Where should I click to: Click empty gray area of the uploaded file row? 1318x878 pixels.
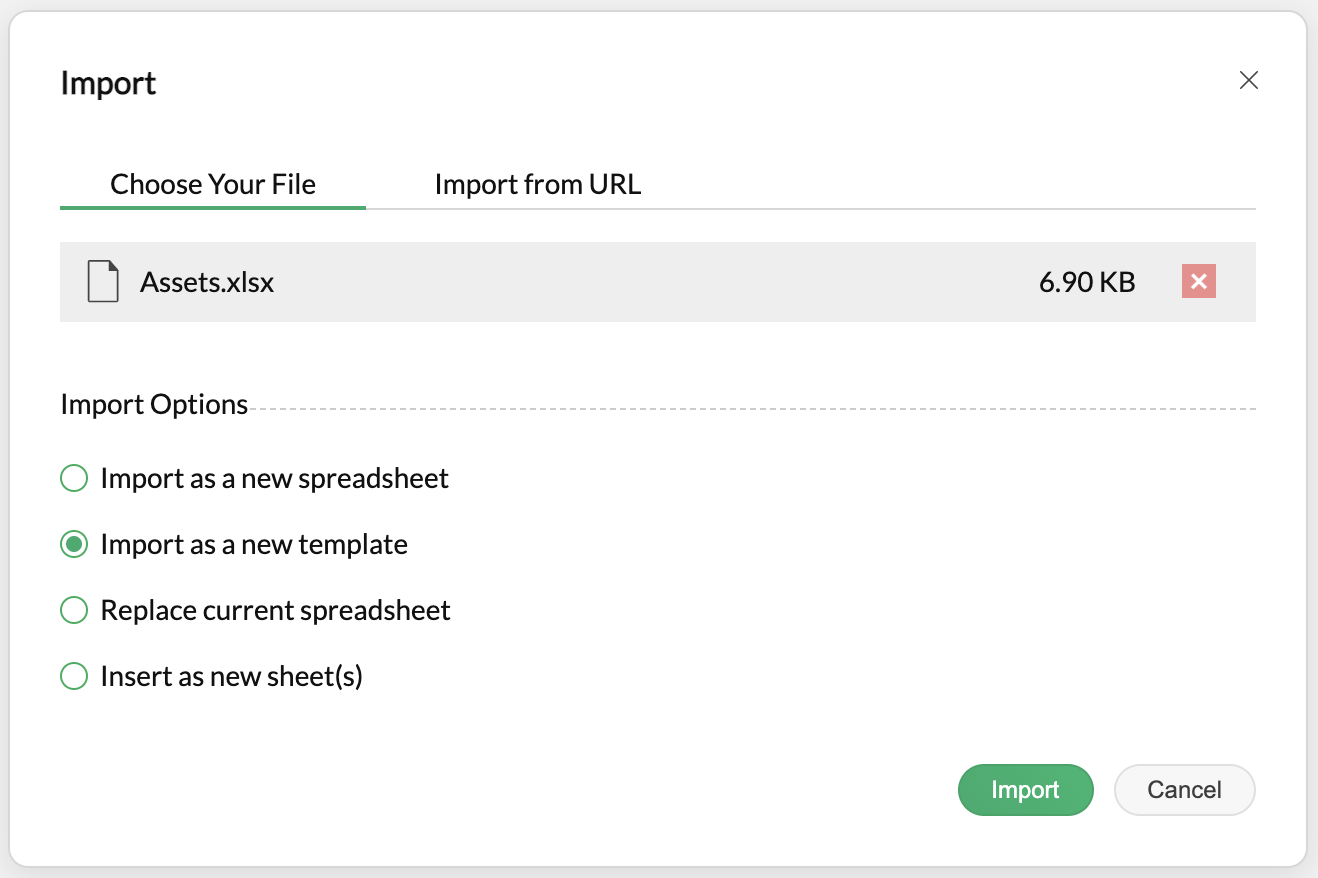(650, 283)
